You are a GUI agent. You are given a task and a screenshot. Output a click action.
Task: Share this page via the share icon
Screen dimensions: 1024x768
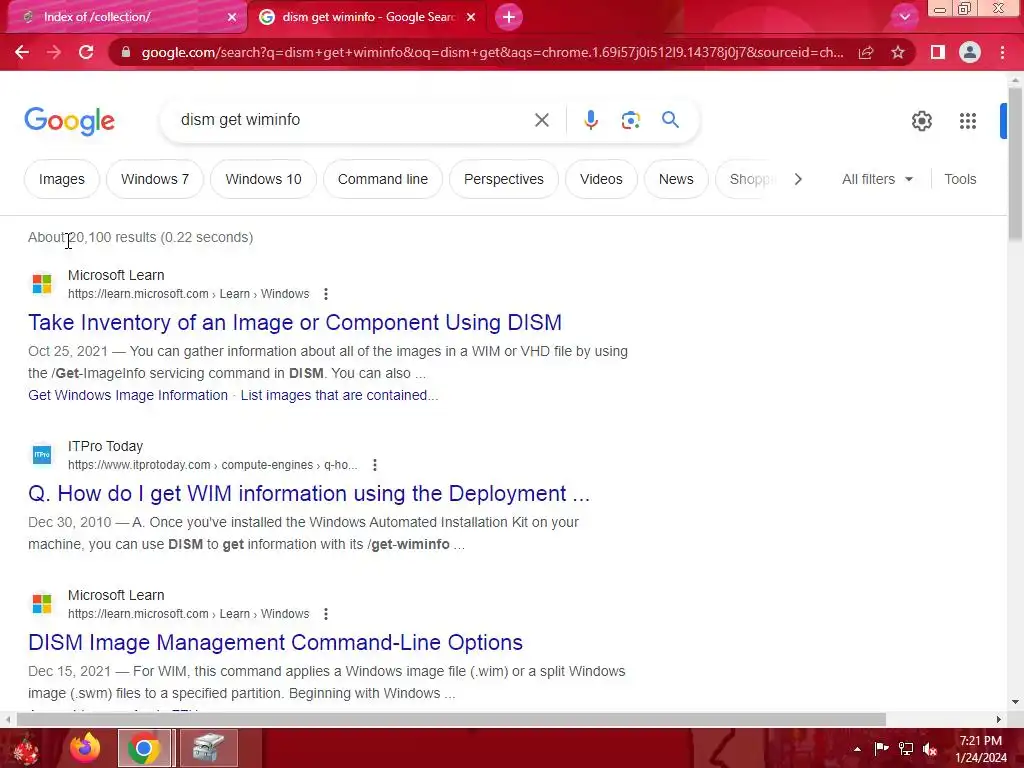(x=866, y=52)
